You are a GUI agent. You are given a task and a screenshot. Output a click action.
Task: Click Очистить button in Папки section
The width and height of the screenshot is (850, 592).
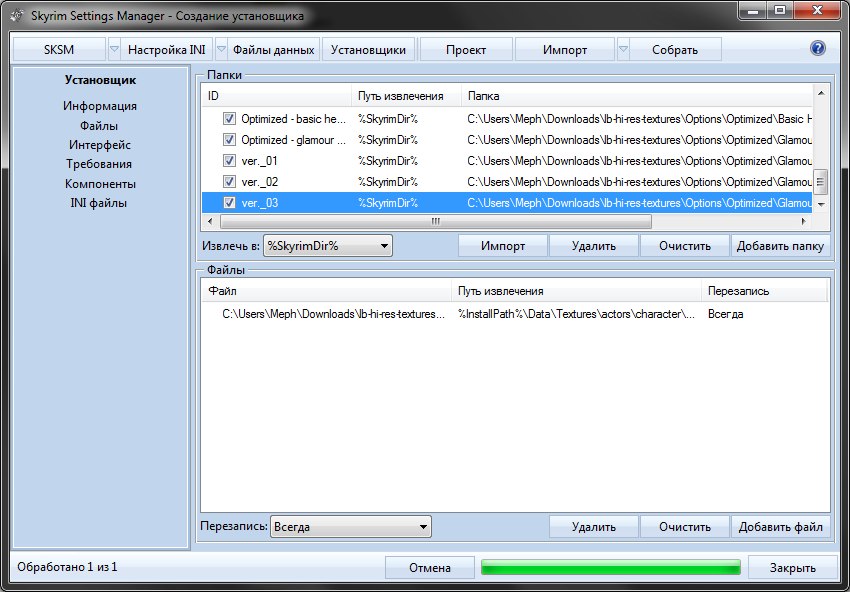pos(685,246)
